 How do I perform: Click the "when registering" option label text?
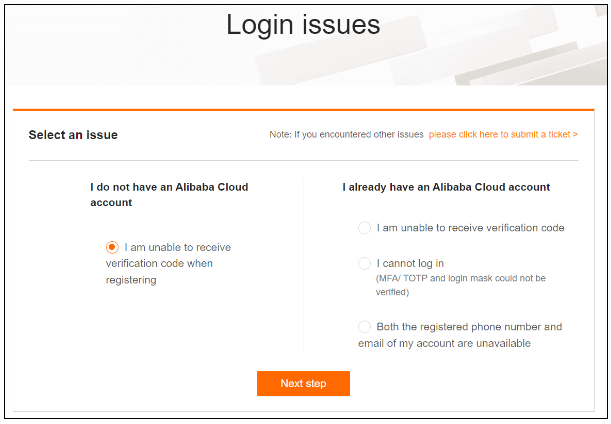[x=159, y=264]
